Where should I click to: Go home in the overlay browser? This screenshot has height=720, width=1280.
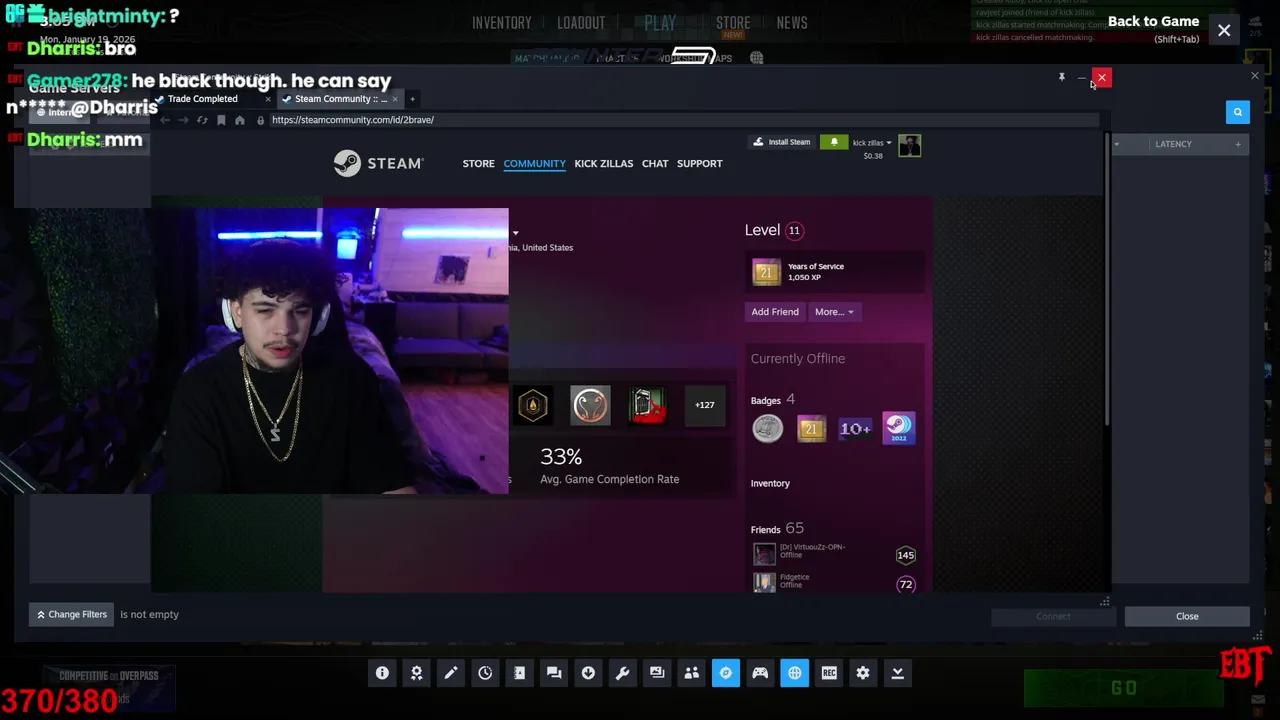pyautogui.click(x=240, y=120)
